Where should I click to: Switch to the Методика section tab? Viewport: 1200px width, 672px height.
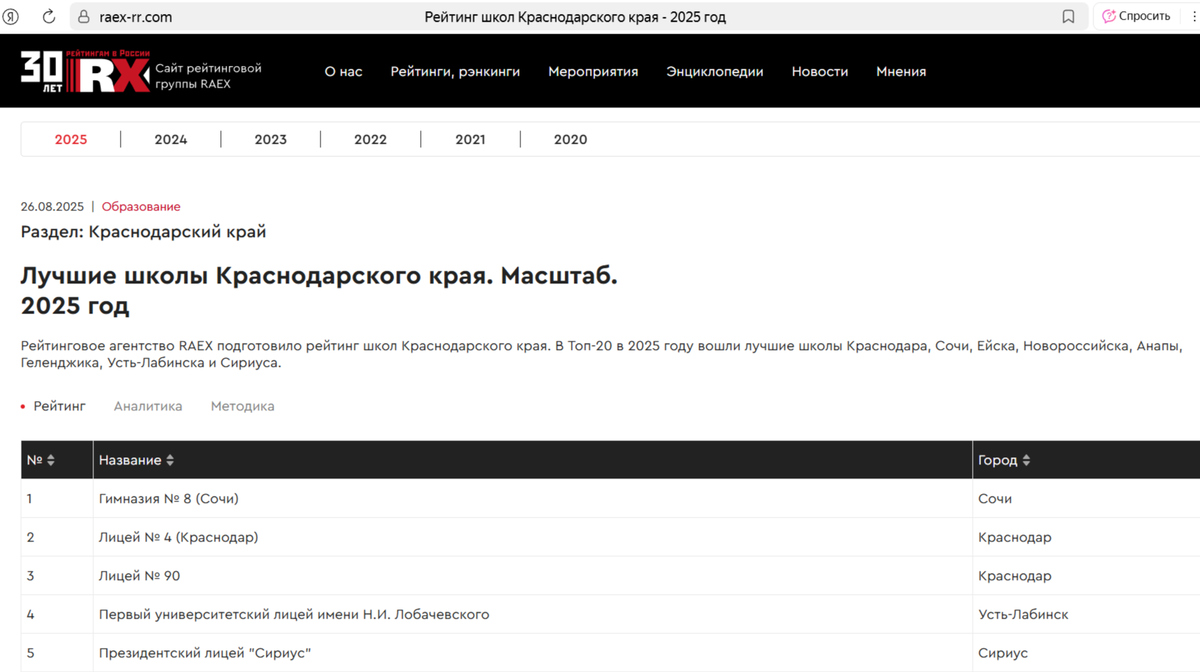point(242,406)
